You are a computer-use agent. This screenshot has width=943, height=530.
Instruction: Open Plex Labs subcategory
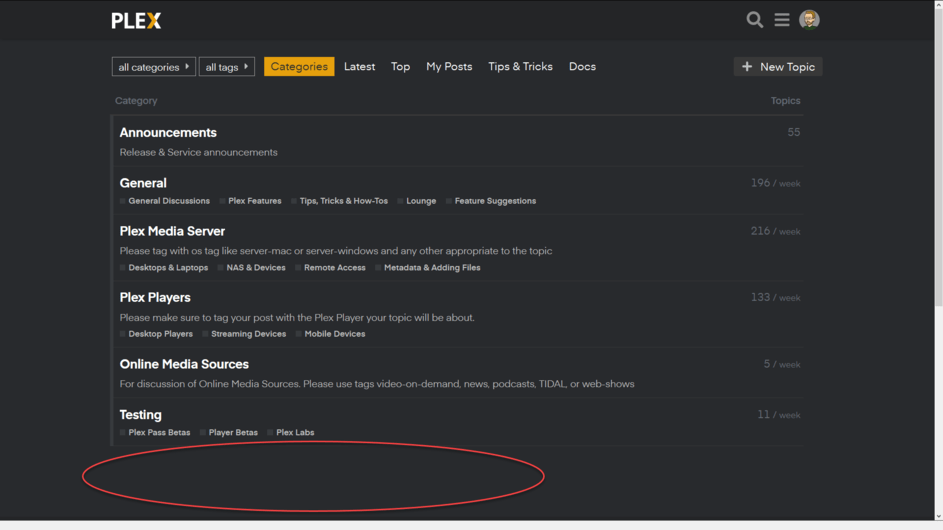point(295,433)
